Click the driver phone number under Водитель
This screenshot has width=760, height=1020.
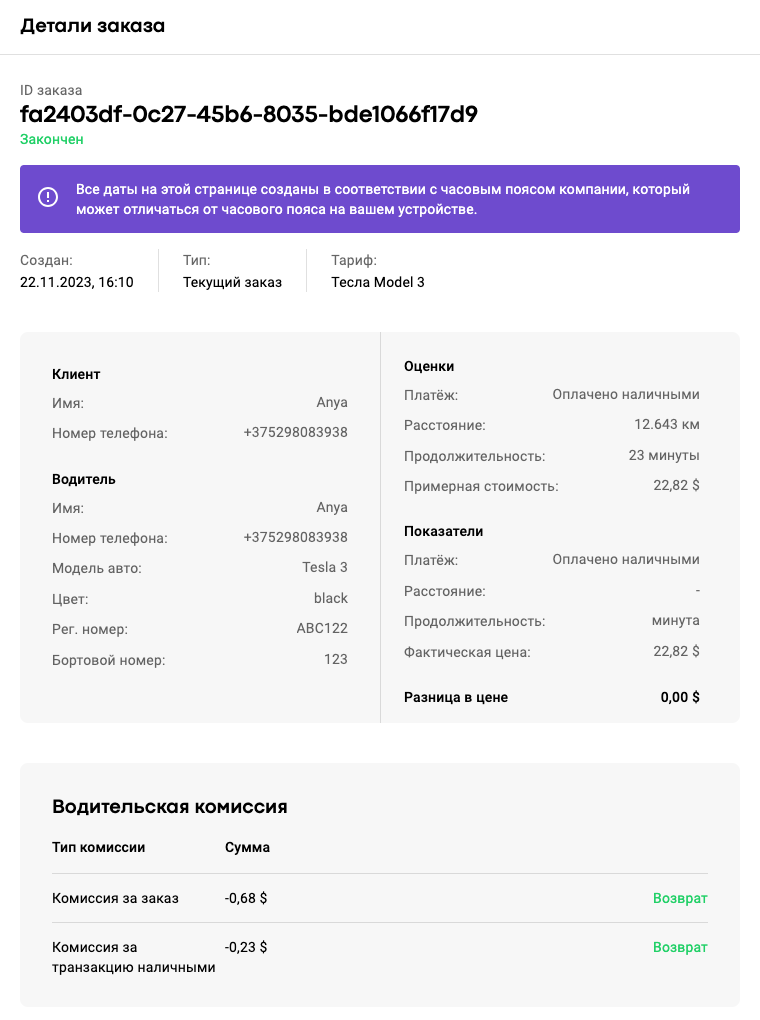[295, 537]
